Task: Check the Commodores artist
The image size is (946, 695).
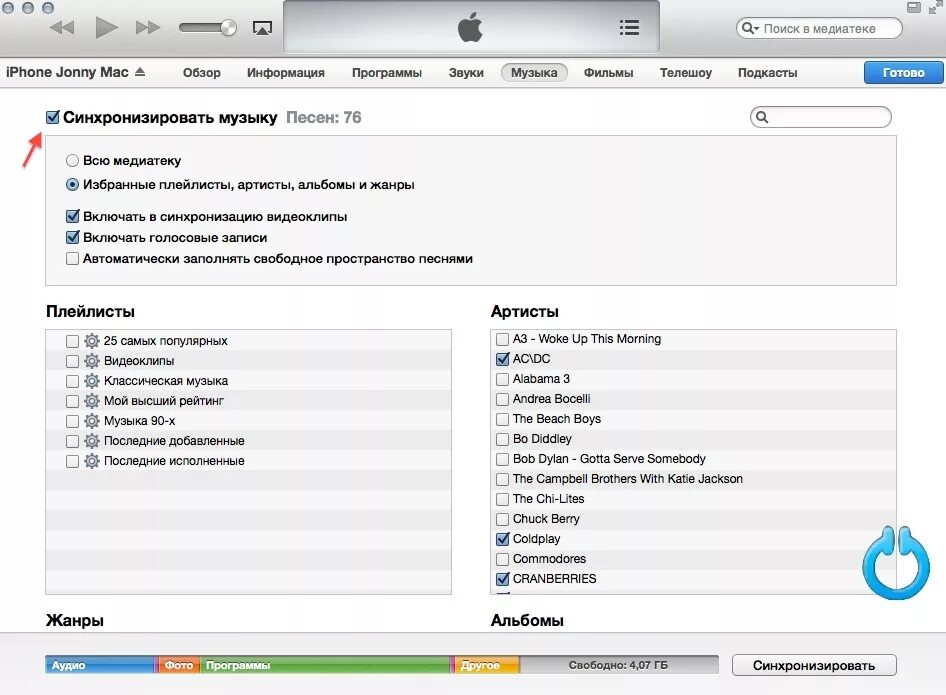Action: pyautogui.click(x=502, y=559)
